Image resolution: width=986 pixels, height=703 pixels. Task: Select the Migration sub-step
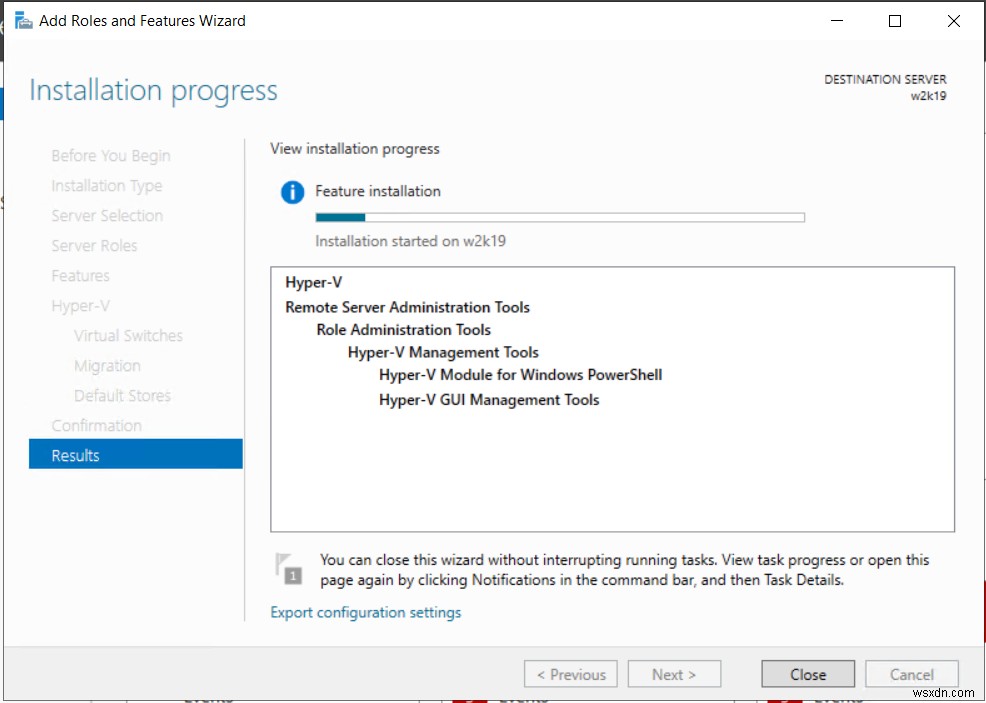(107, 365)
